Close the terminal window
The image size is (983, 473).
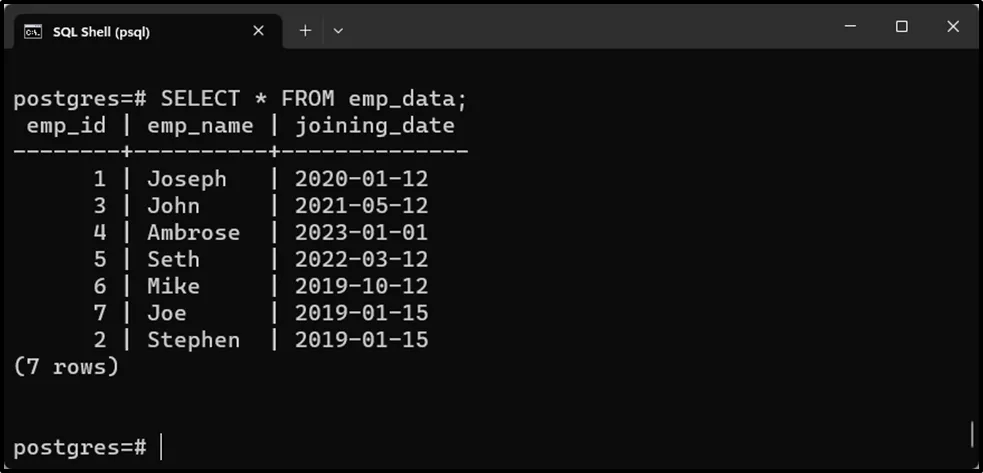click(x=952, y=27)
